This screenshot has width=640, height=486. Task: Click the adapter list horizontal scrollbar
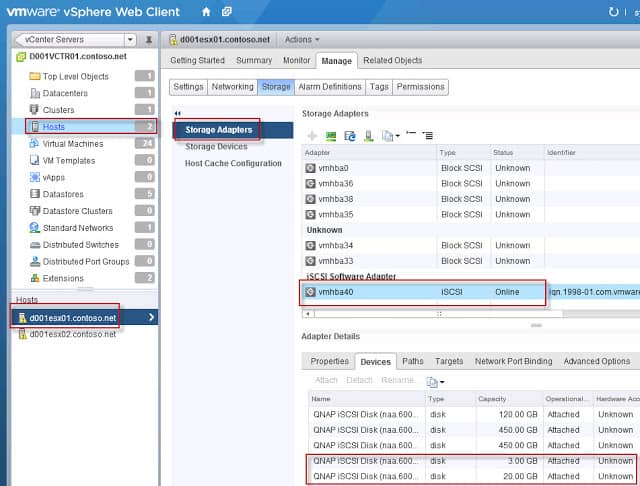click(x=439, y=314)
